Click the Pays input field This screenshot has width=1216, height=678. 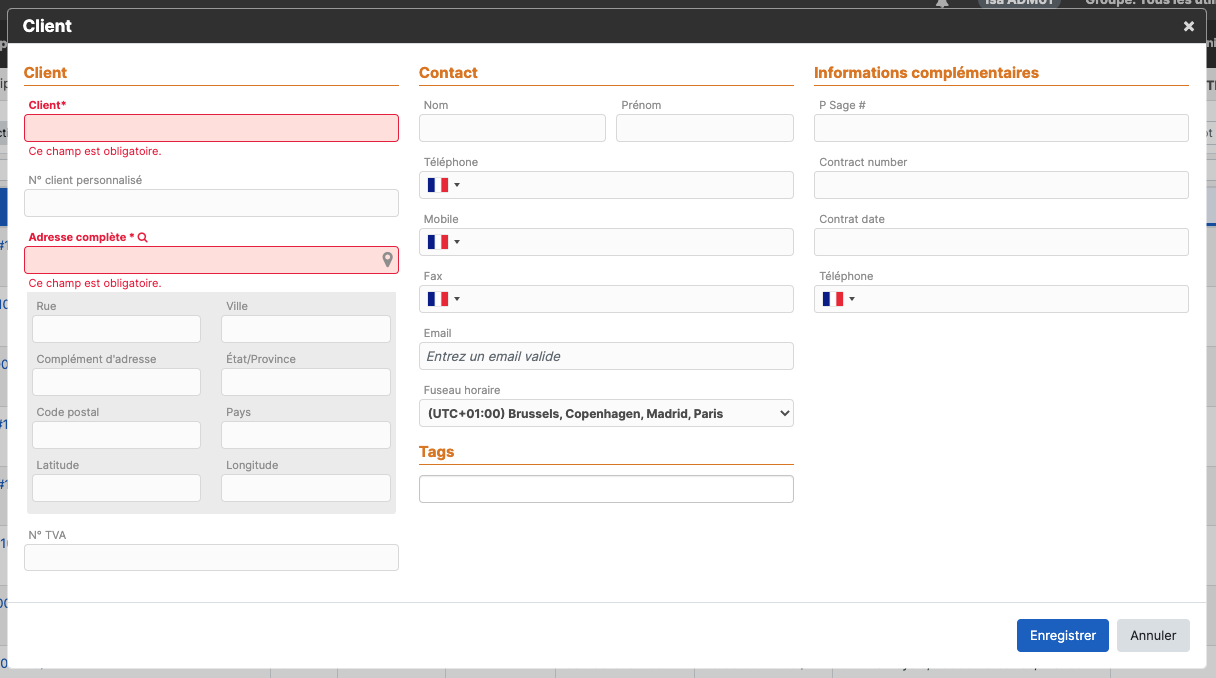[x=306, y=435]
